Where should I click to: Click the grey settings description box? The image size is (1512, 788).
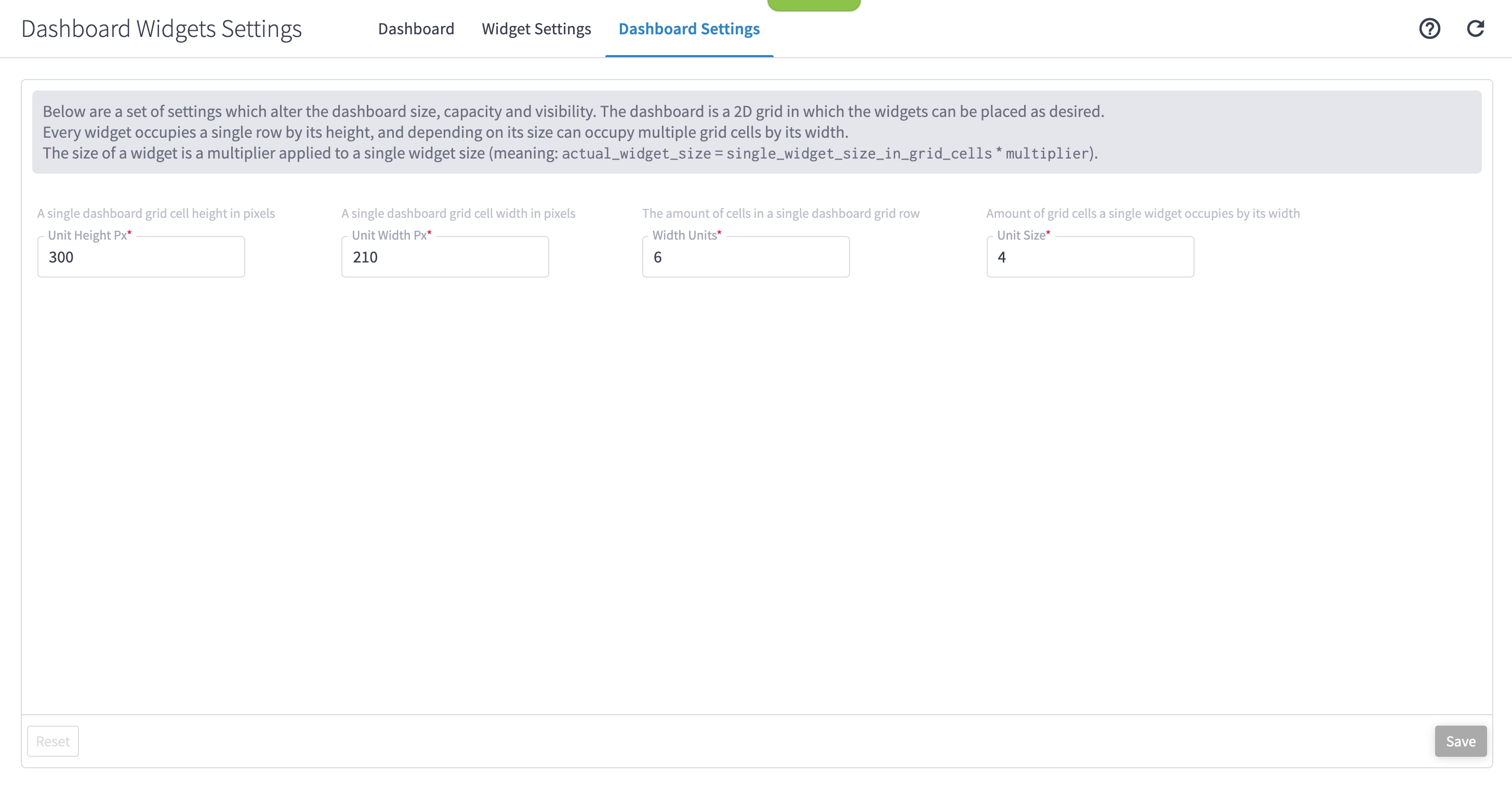tap(756, 133)
